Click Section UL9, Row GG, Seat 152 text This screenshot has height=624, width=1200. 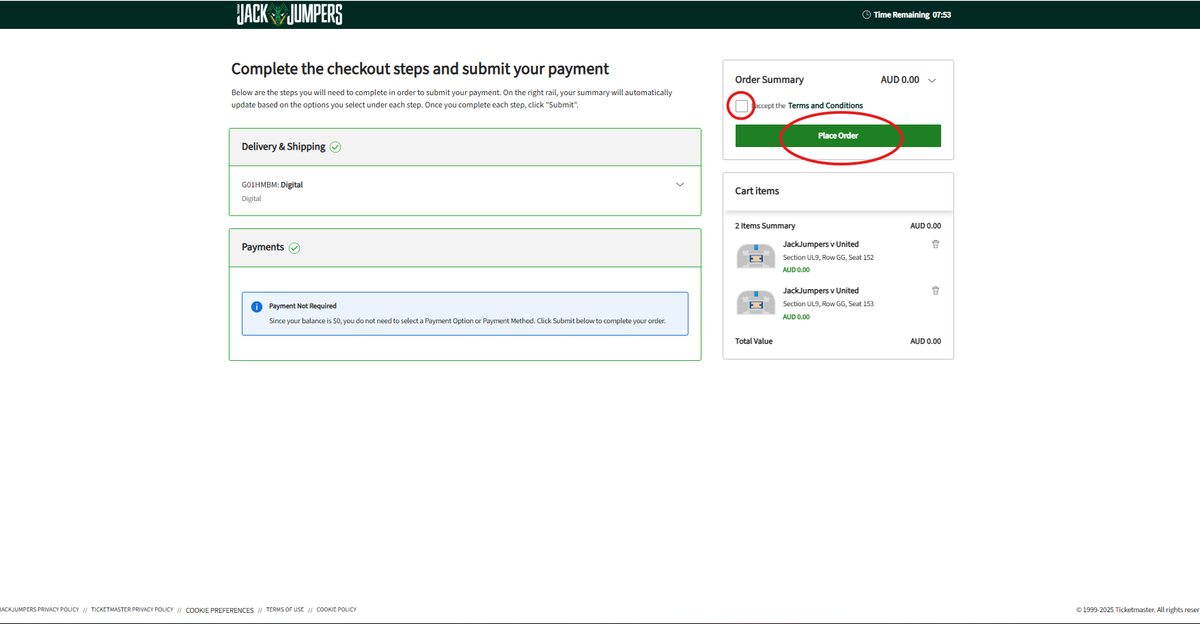coord(828,257)
